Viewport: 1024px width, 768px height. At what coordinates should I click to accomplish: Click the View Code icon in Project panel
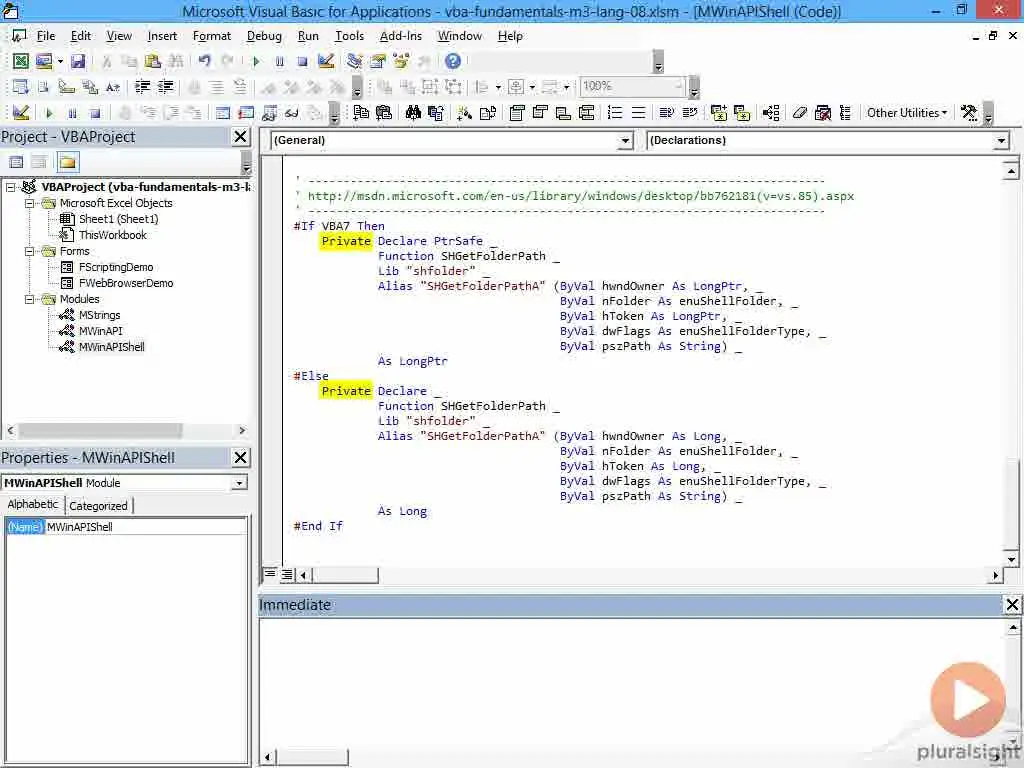[x=16, y=162]
